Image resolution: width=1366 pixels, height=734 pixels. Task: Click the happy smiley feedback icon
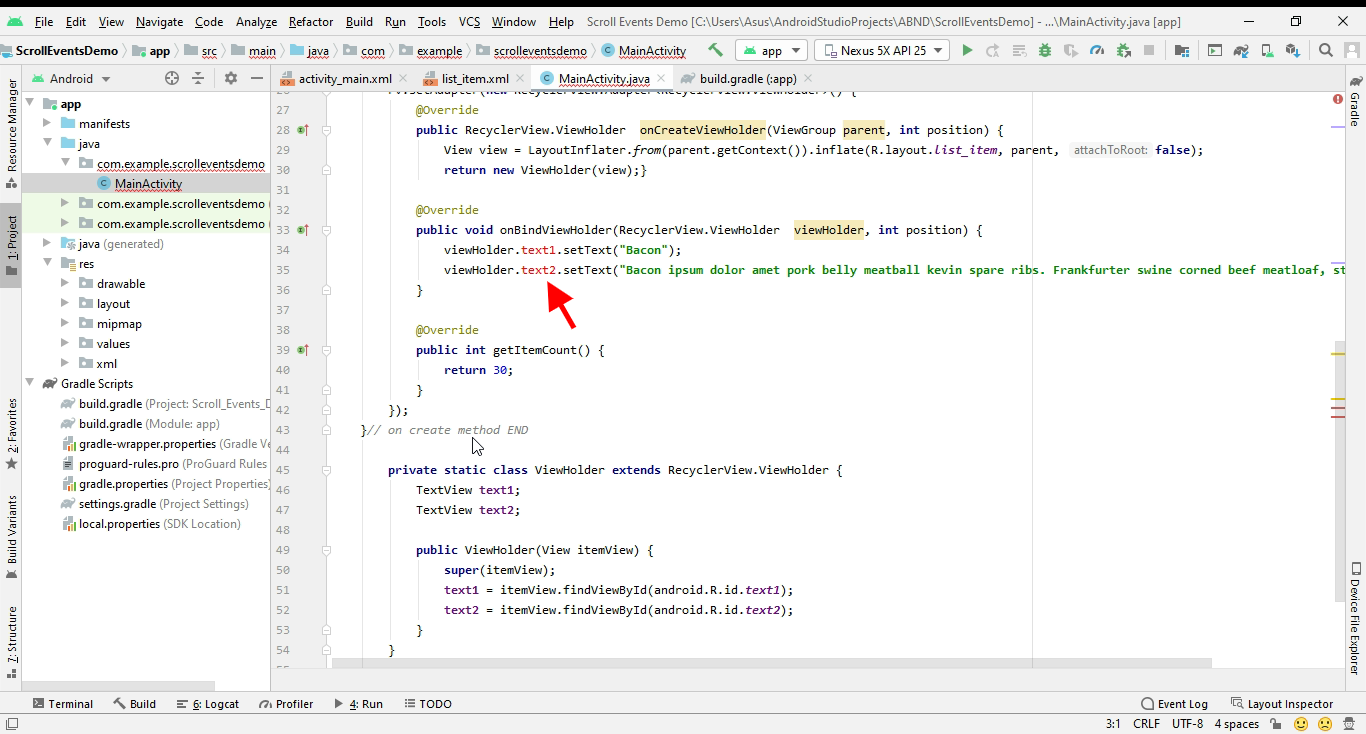pyautogui.click(x=1301, y=723)
